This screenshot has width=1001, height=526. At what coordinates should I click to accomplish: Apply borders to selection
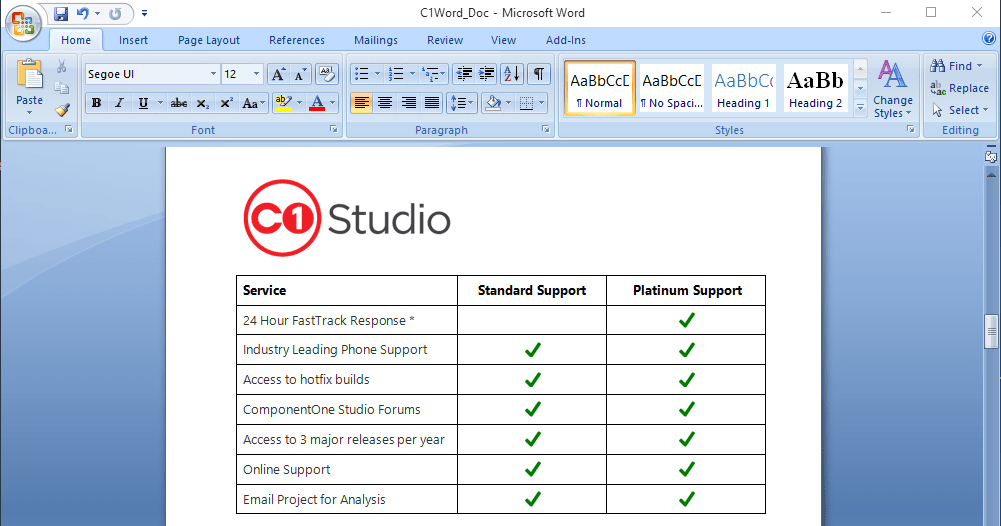point(526,103)
